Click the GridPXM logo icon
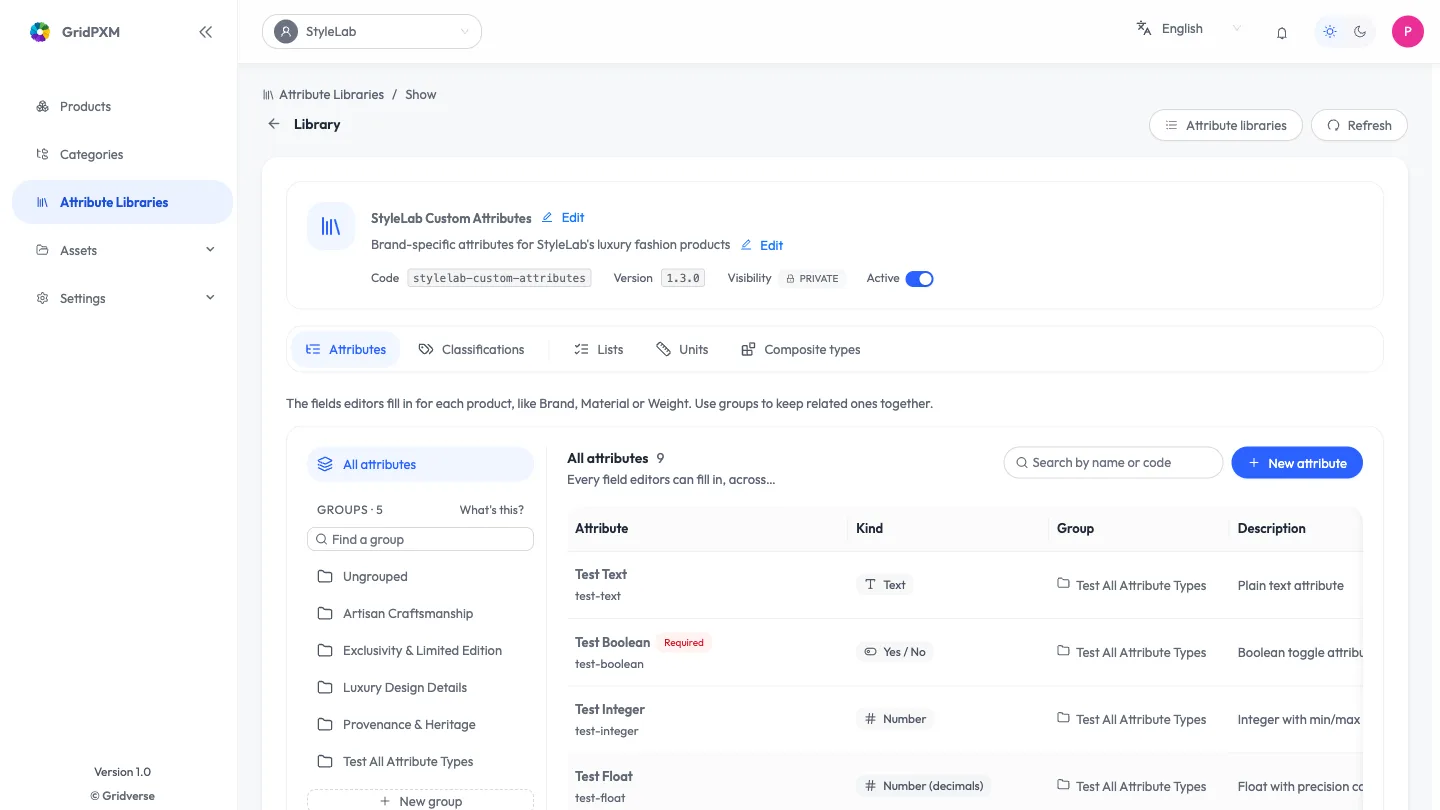The height and width of the screenshot is (810, 1440). point(40,32)
